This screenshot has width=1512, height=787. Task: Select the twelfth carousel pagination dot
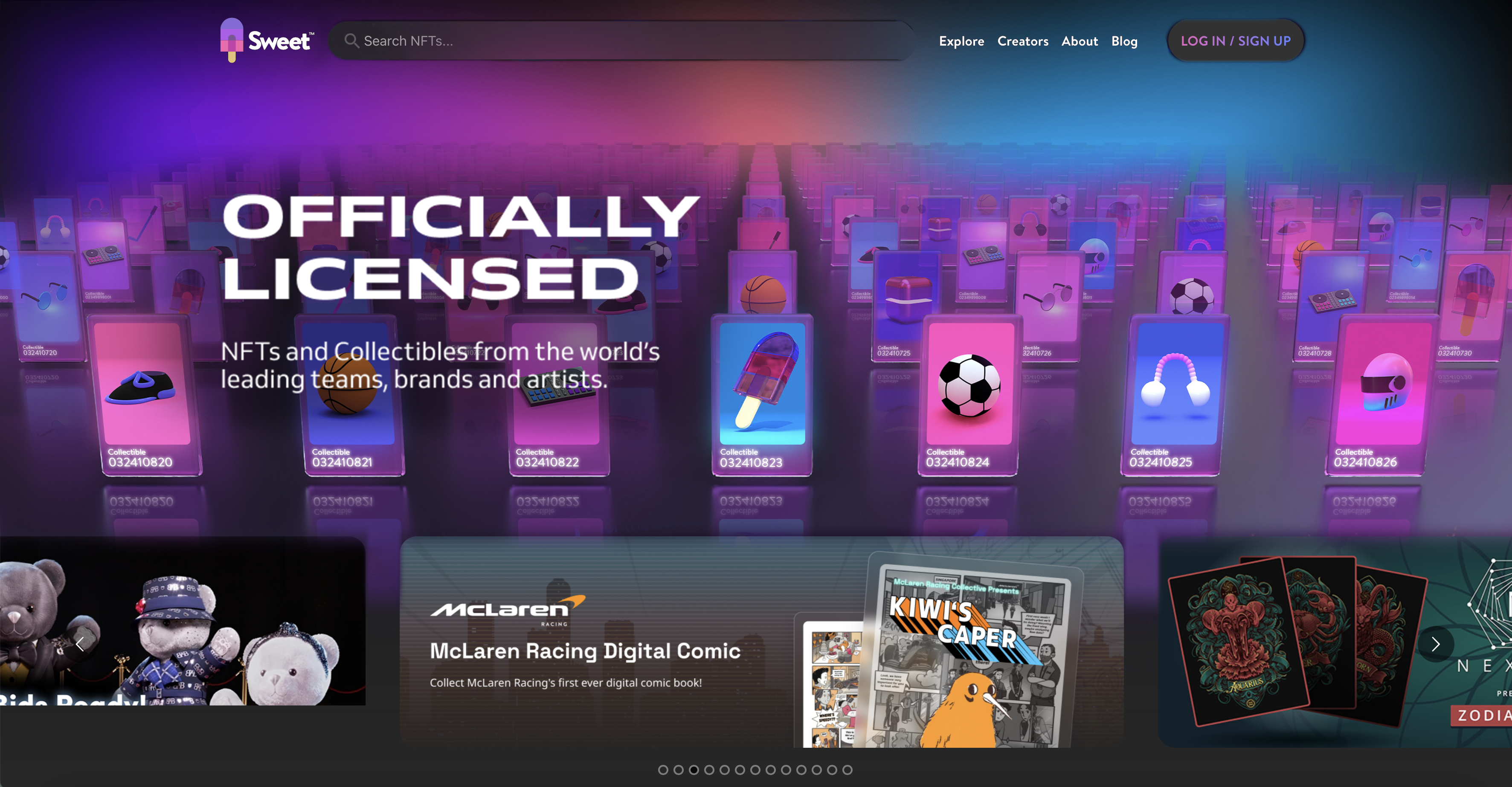click(832, 770)
